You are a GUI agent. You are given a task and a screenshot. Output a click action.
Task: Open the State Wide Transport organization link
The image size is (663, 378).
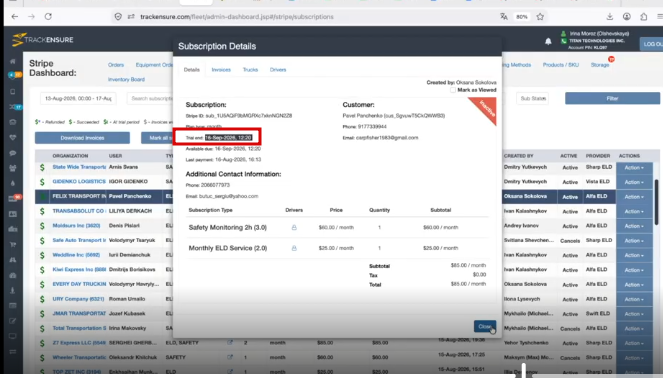[79, 167]
